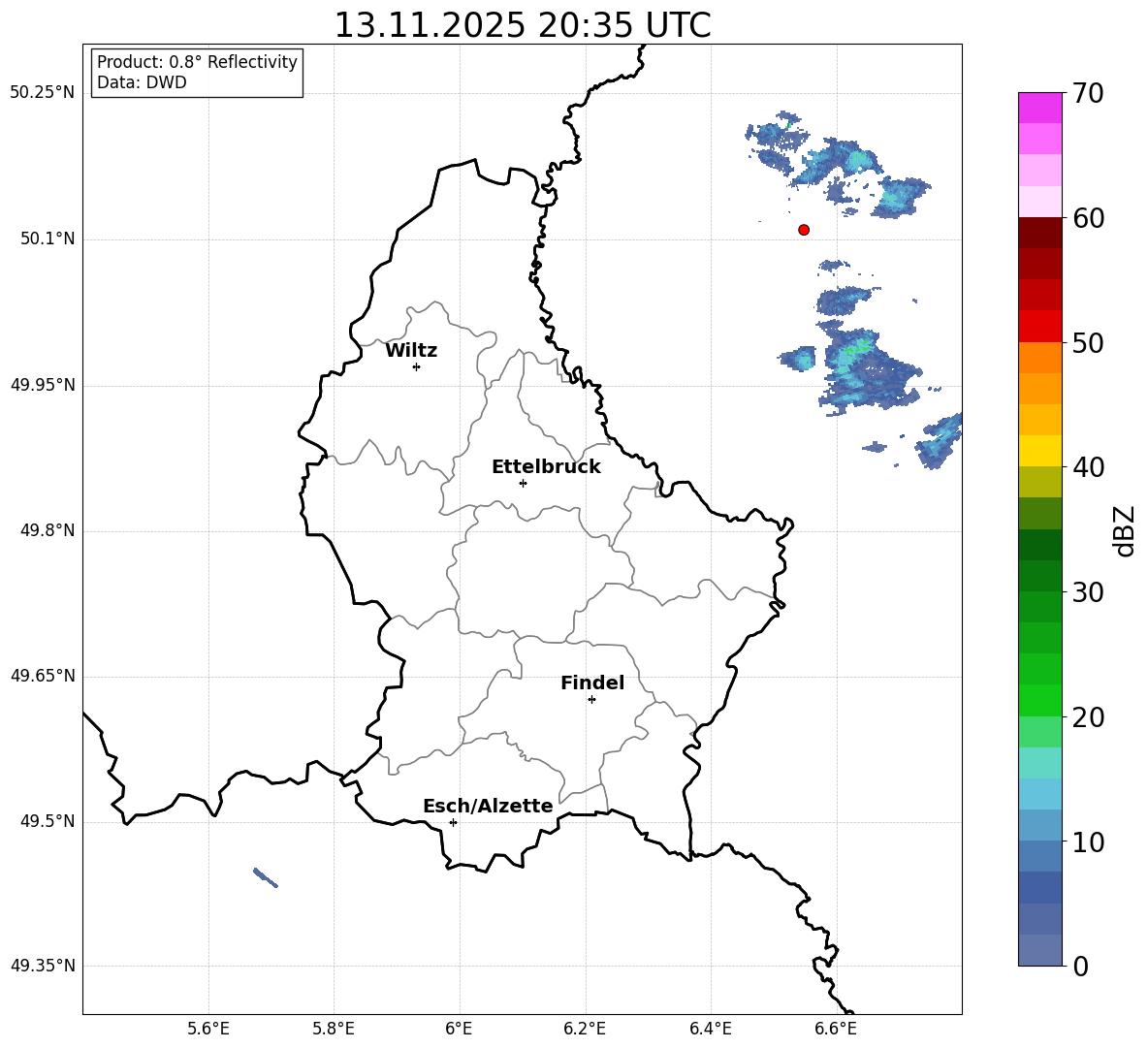Screen dimensions: 1148x1048
Task: Click the 30 value on the colorbar
Action: (x=1088, y=592)
